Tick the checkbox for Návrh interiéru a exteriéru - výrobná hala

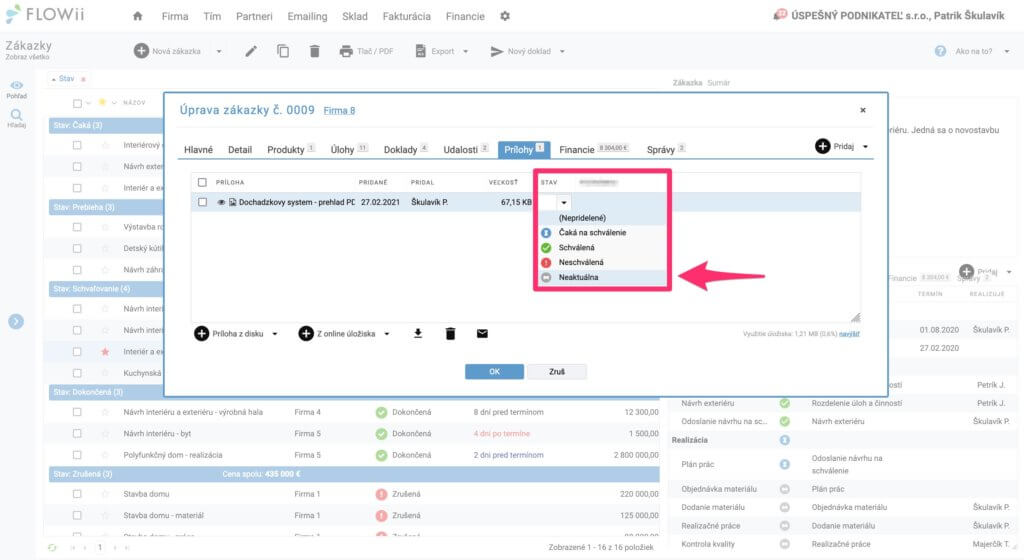pos(77,412)
